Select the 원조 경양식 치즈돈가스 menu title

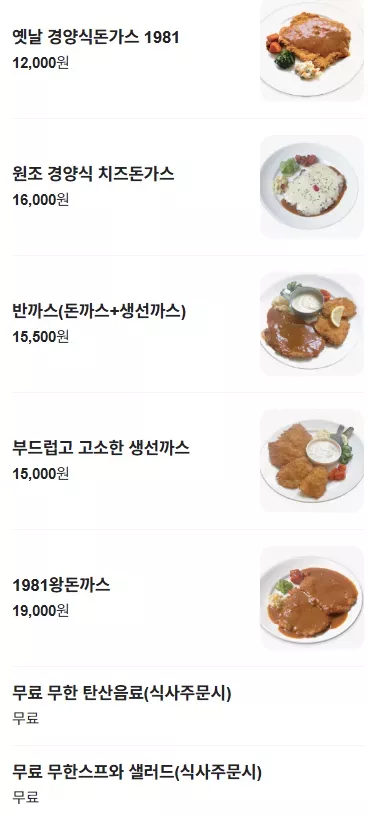pos(93,174)
